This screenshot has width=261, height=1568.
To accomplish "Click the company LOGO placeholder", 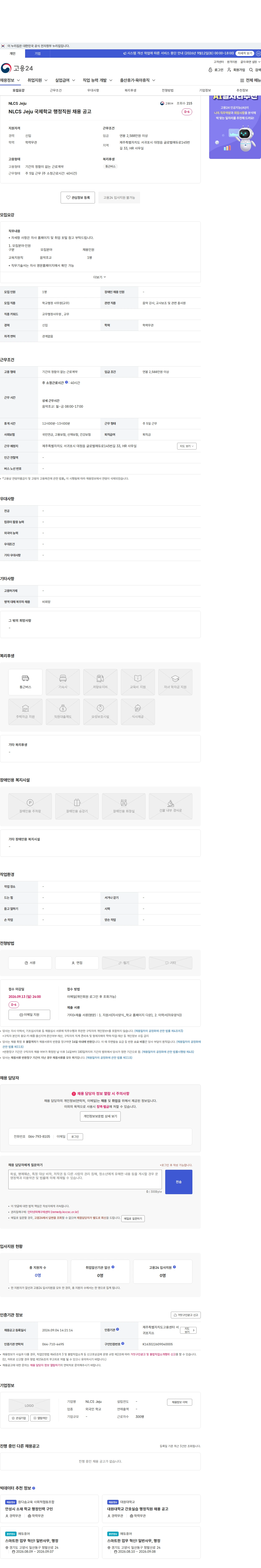I will coord(29,1406).
